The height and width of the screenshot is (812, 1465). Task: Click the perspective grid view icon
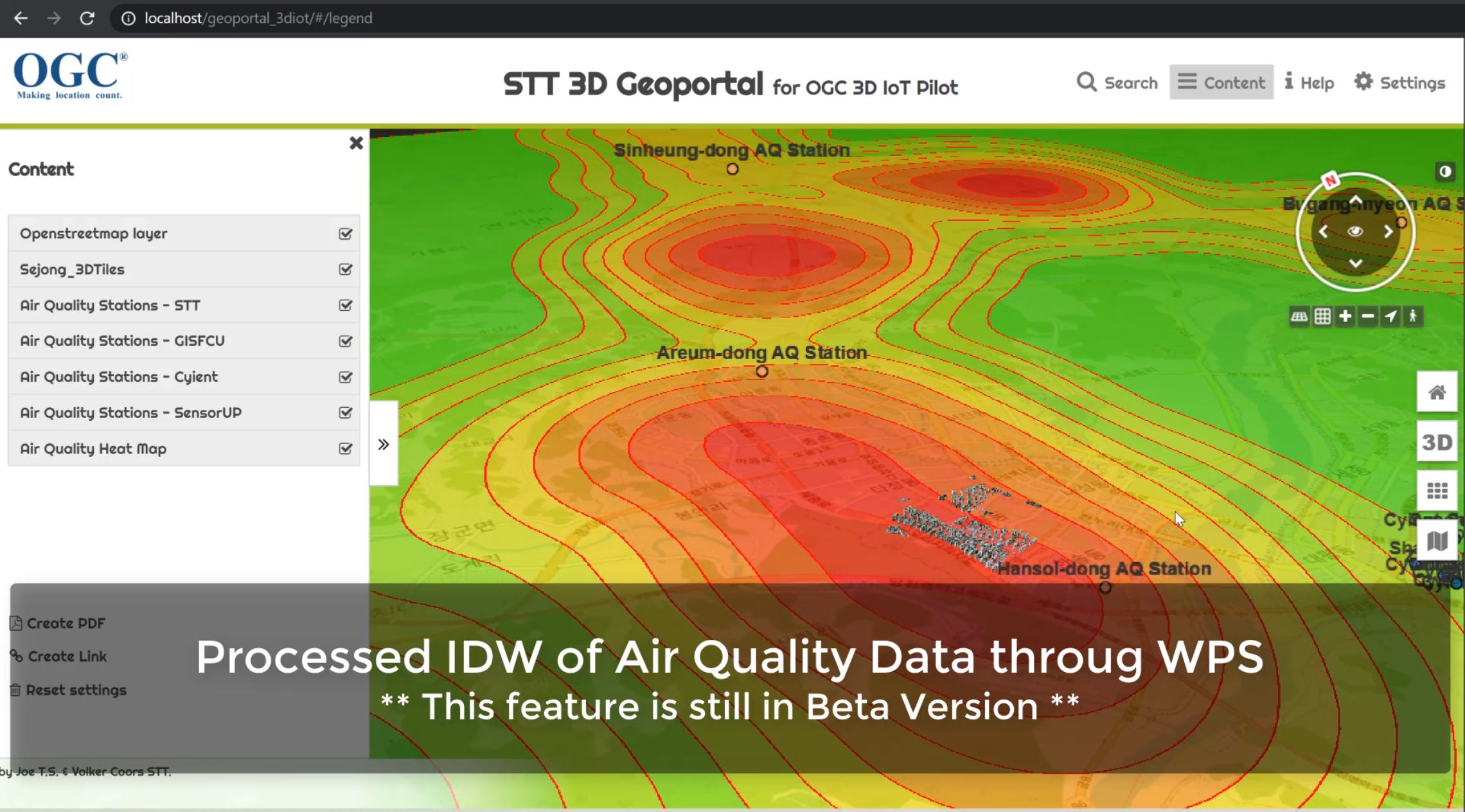(1299, 316)
